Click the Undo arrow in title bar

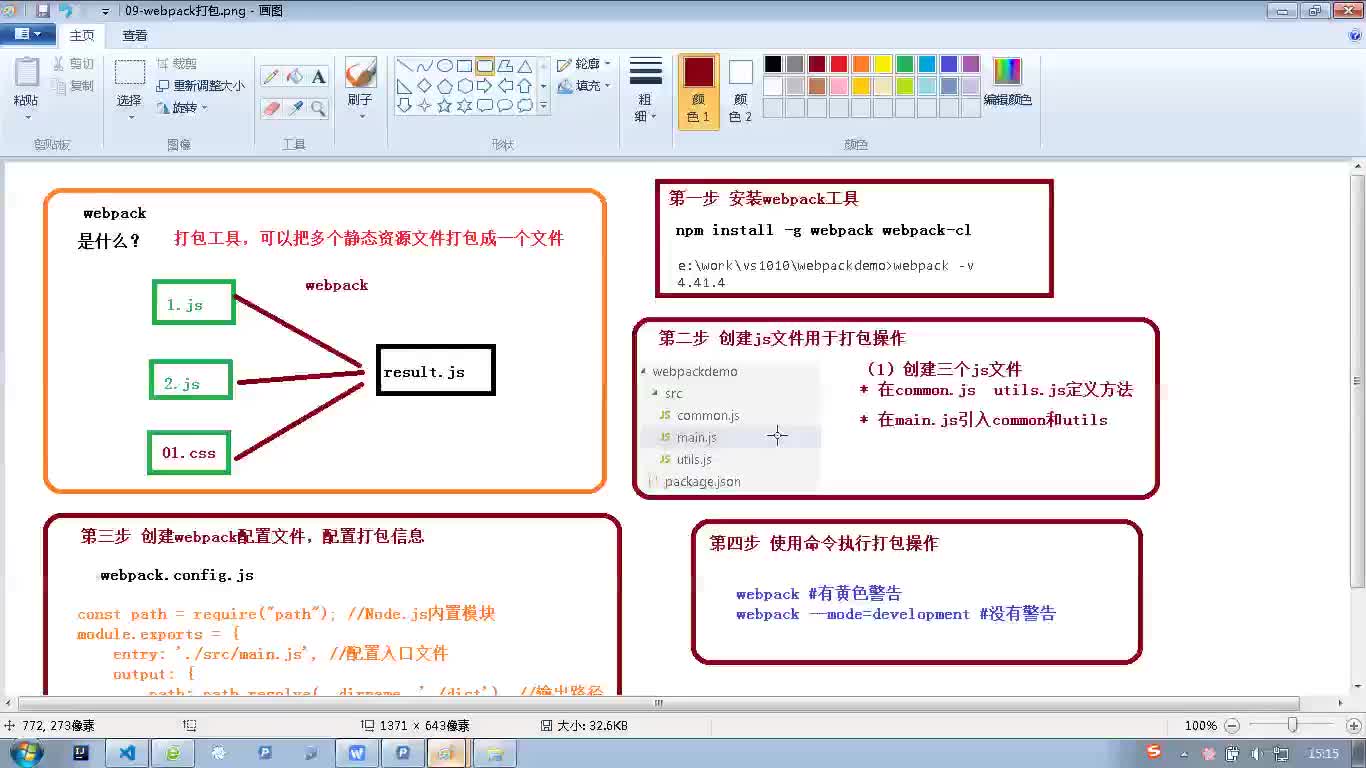pos(66,11)
